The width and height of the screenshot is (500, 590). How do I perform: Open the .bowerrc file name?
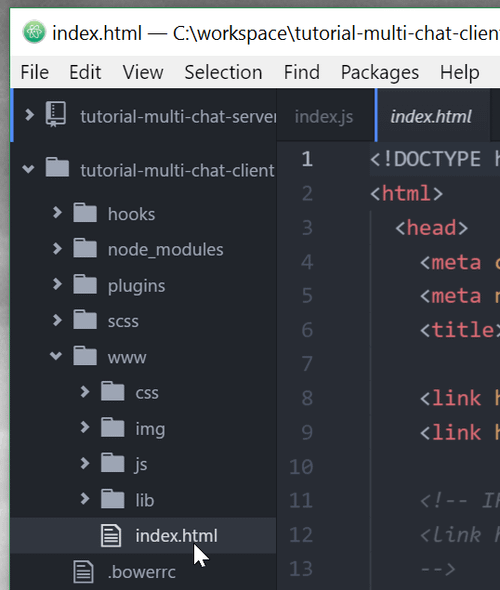[x=141, y=572]
